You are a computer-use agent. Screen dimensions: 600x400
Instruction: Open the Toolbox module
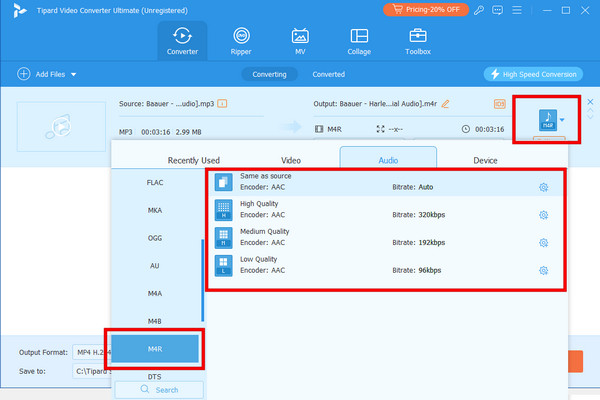418,41
